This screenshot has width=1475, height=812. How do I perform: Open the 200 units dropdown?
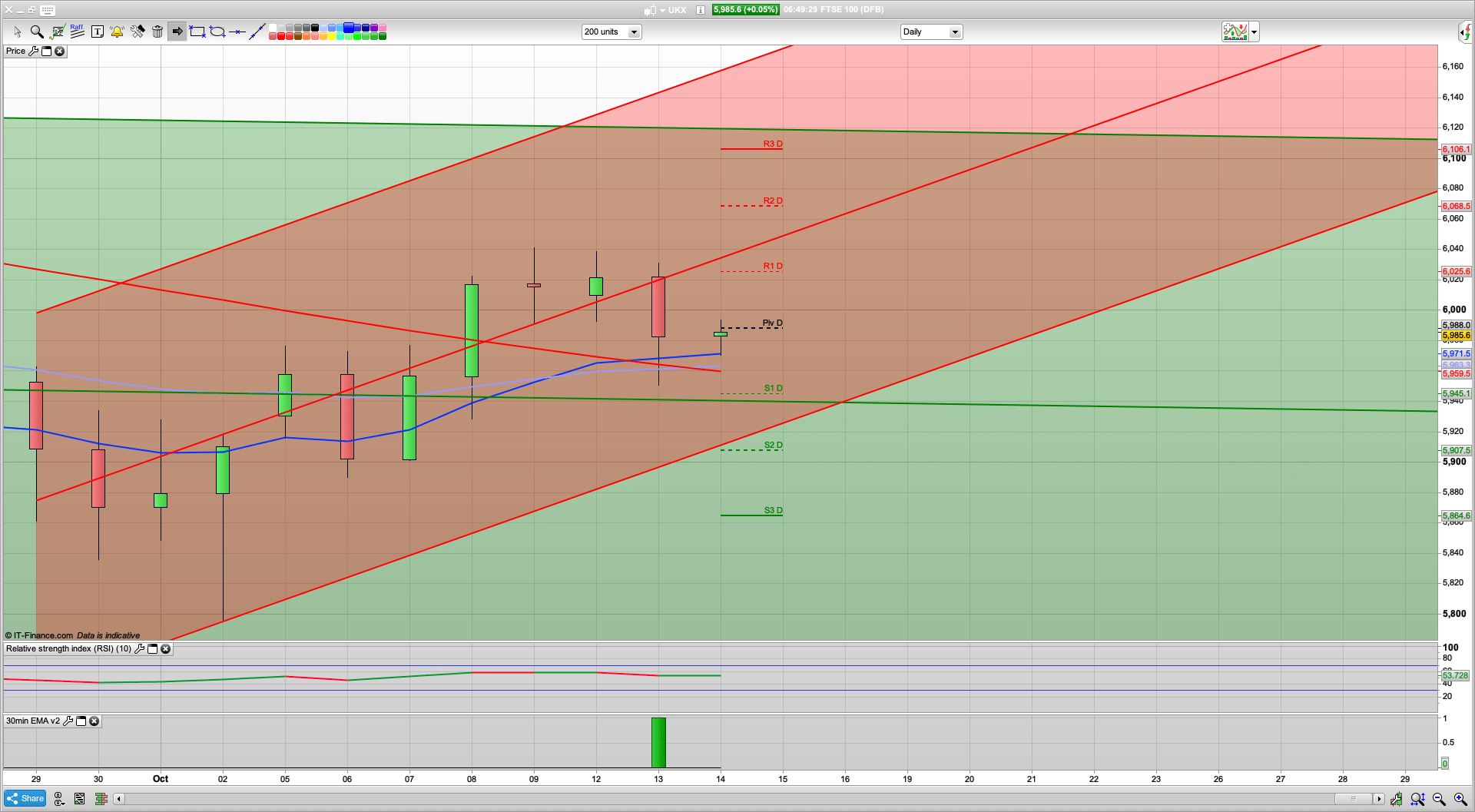633,31
